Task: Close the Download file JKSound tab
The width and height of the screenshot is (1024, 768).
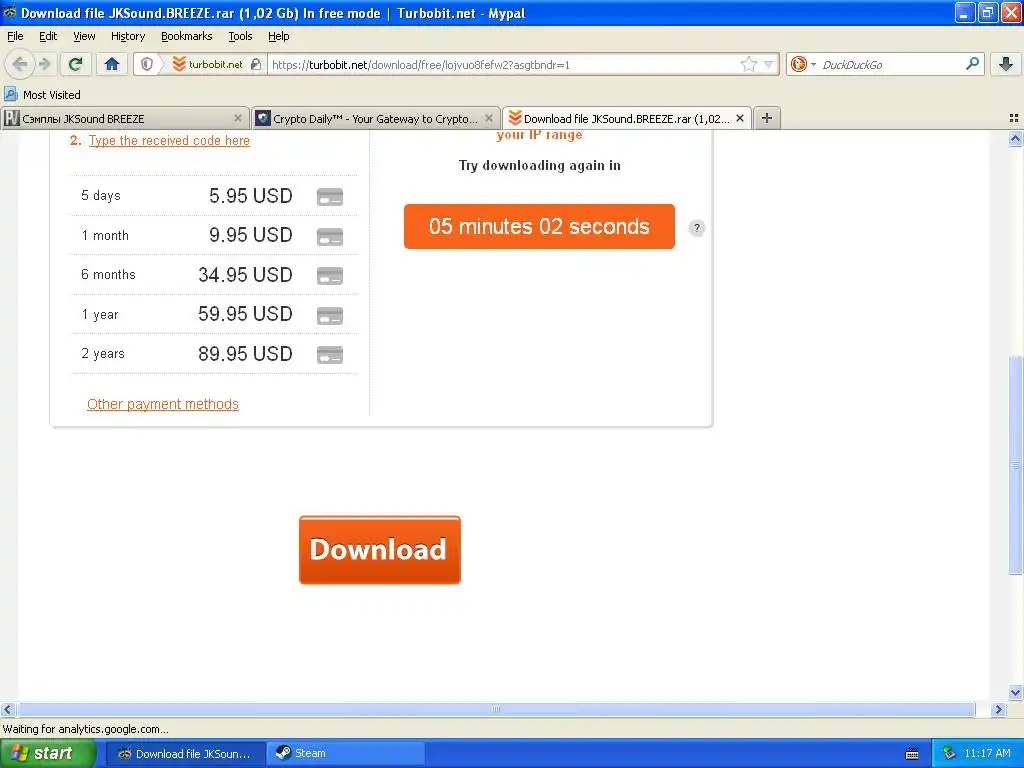Action: 740,118
